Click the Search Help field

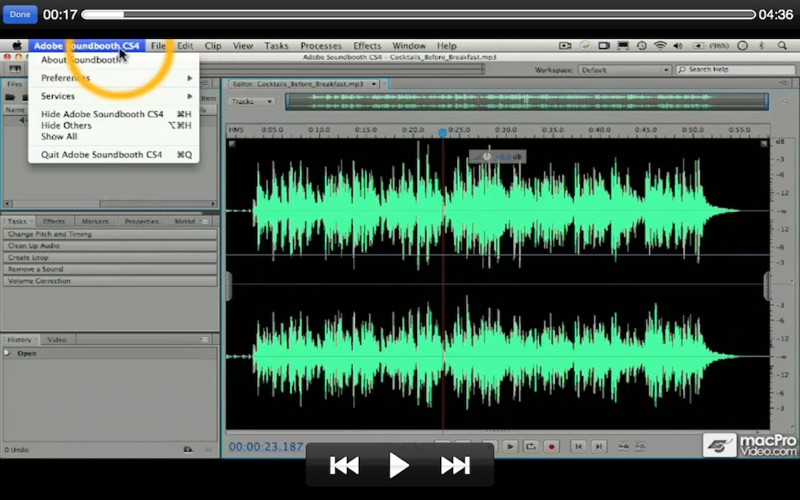click(735, 69)
